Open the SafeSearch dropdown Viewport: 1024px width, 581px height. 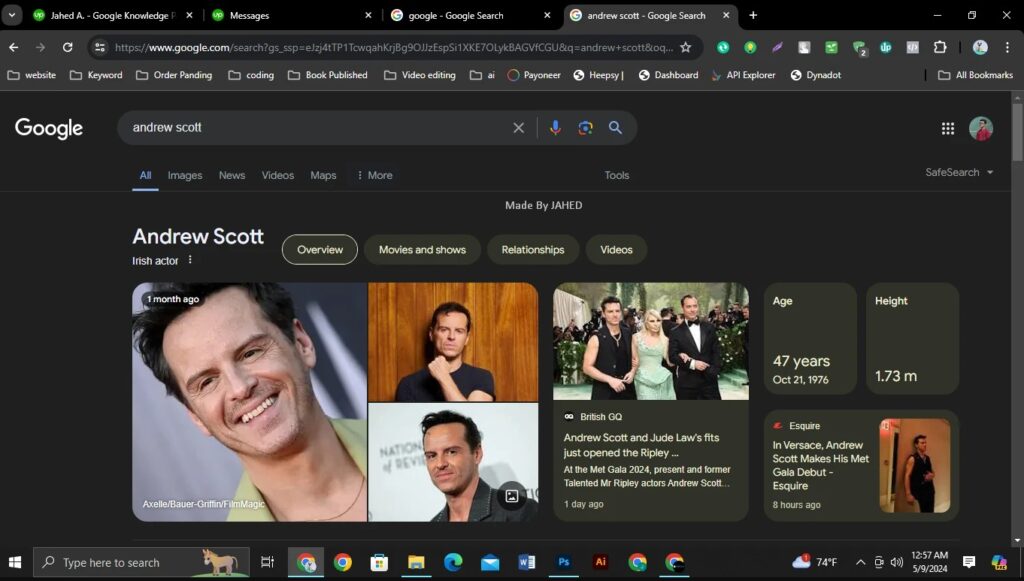[959, 172]
